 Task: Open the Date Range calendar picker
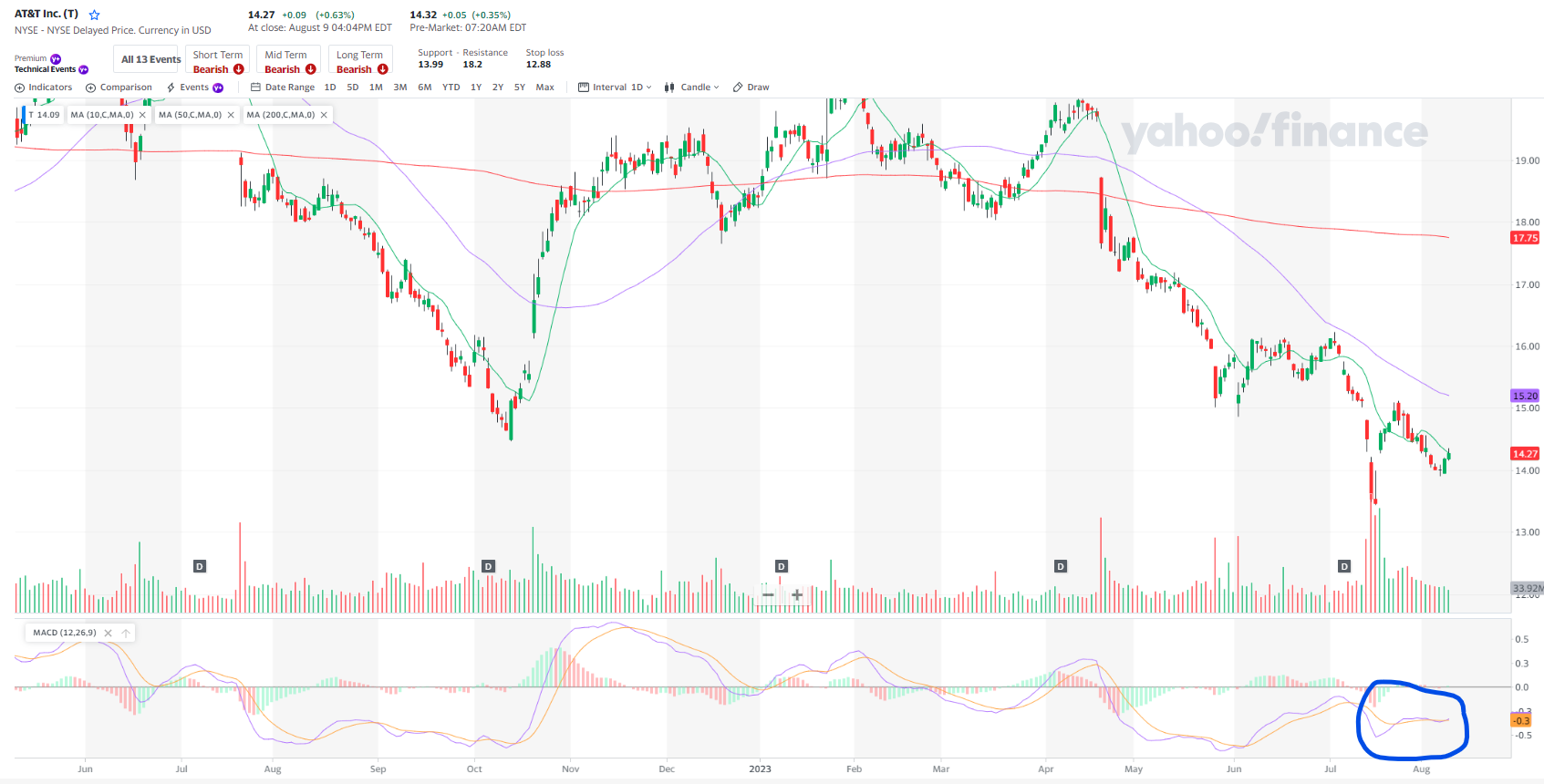pos(283,88)
